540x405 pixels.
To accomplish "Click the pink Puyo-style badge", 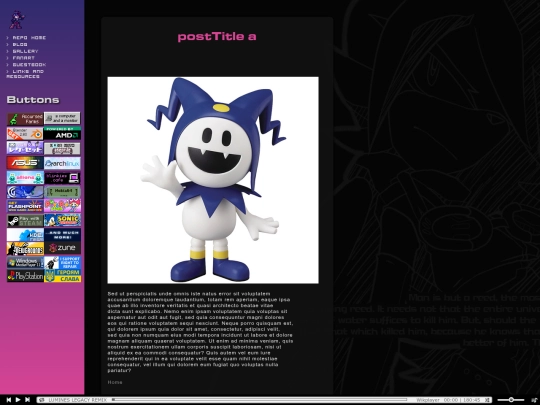I will 62,206.
